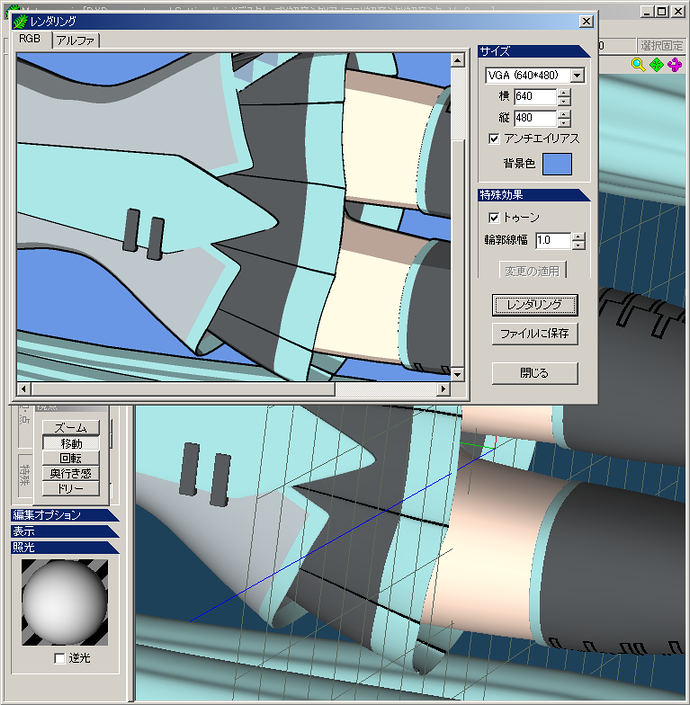Increase the 輪郭線幅 outline width stepper

click(x=579, y=236)
